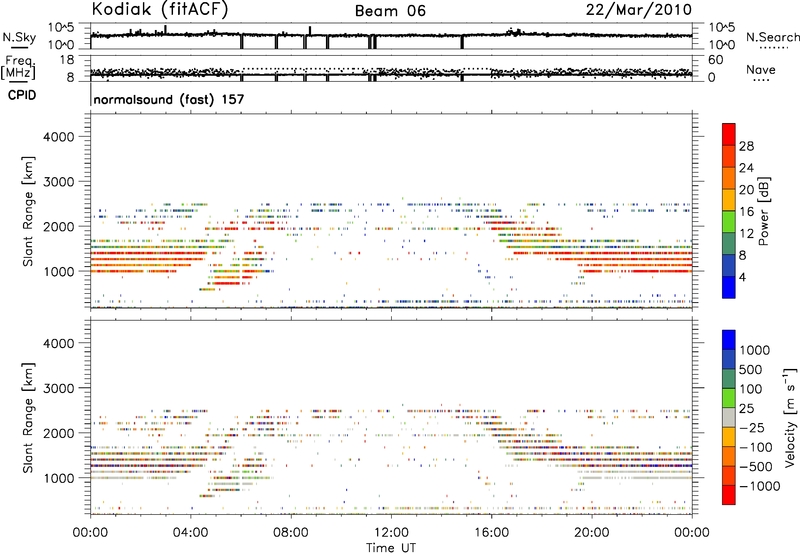
Task: Click the '3000' tick on velocity panel axis
Action: click(58, 388)
